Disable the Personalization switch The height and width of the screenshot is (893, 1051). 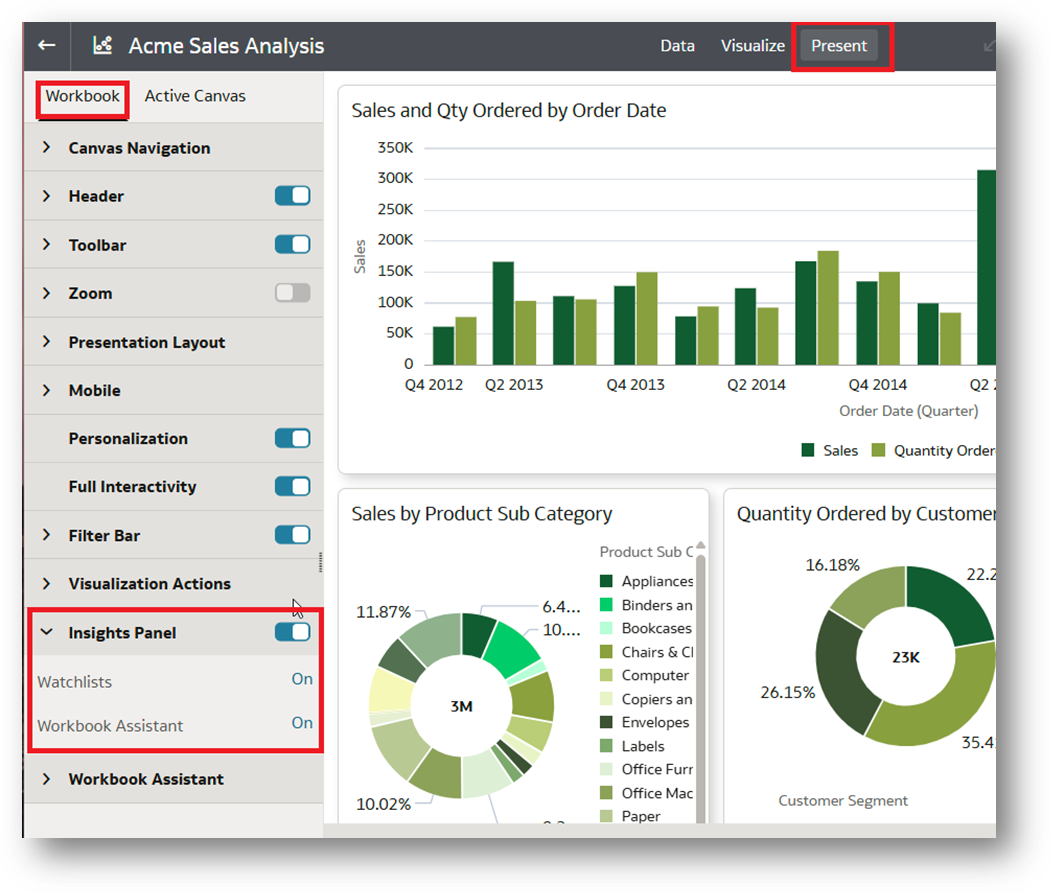pyautogui.click(x=292, y=438)
